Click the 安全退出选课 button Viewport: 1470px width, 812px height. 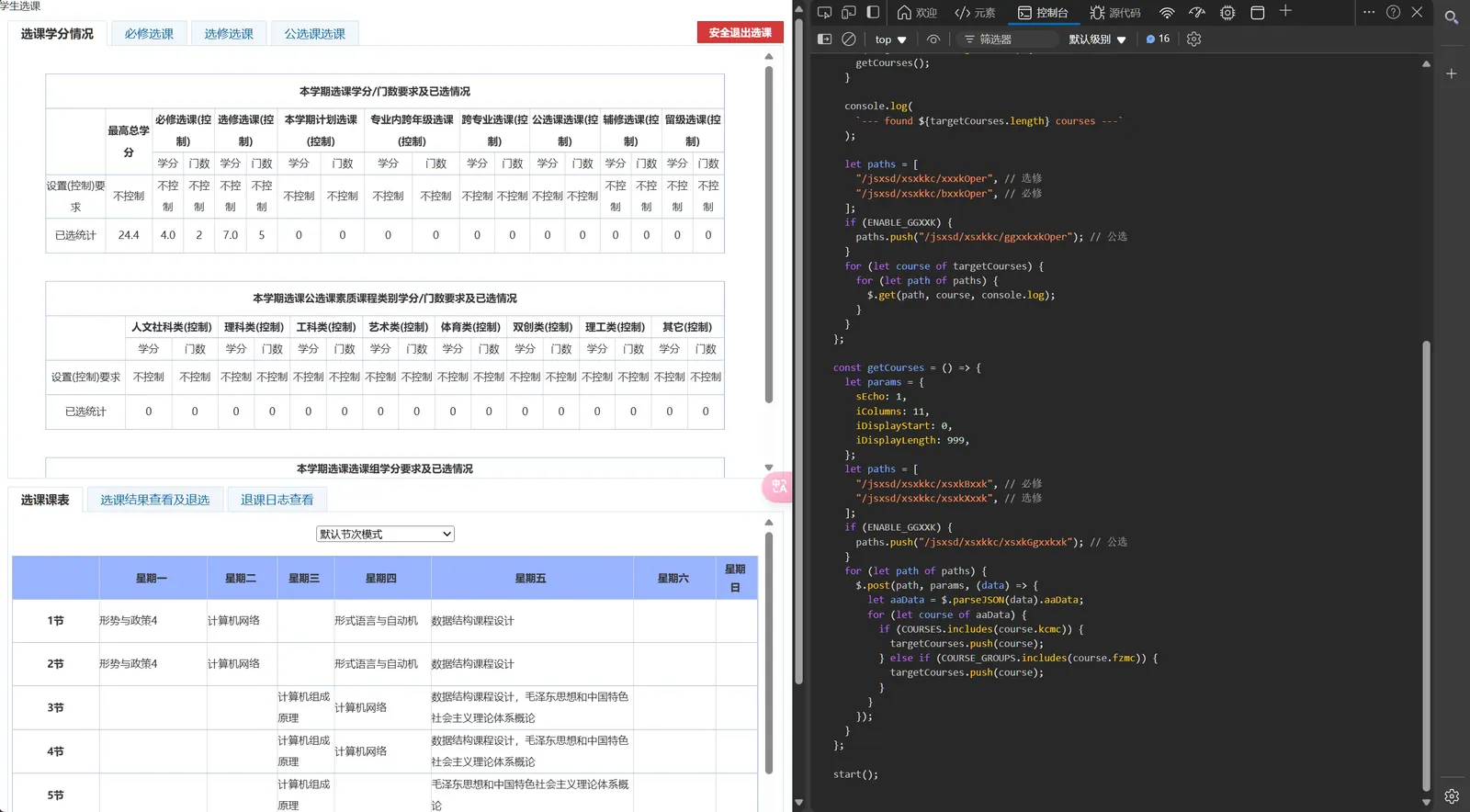pyautogui.click(x=740, y=32)
